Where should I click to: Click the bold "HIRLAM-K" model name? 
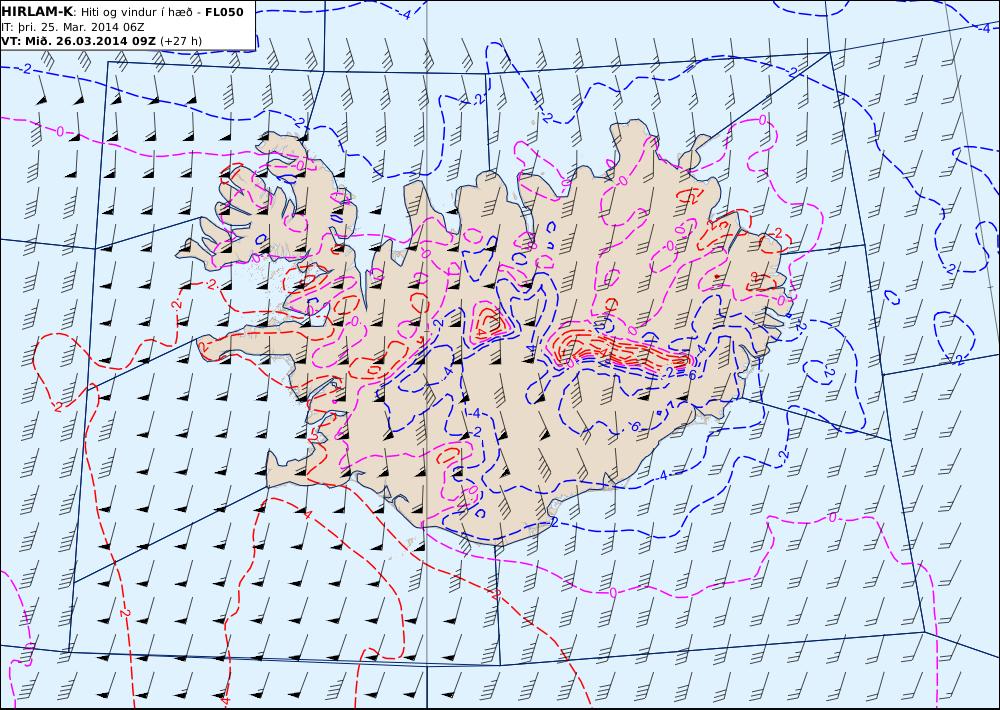click(38, 11)
